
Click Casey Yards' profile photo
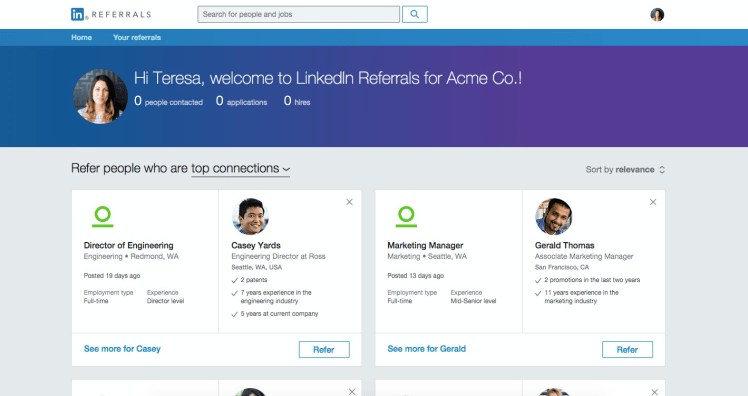(x=250, y=216)
